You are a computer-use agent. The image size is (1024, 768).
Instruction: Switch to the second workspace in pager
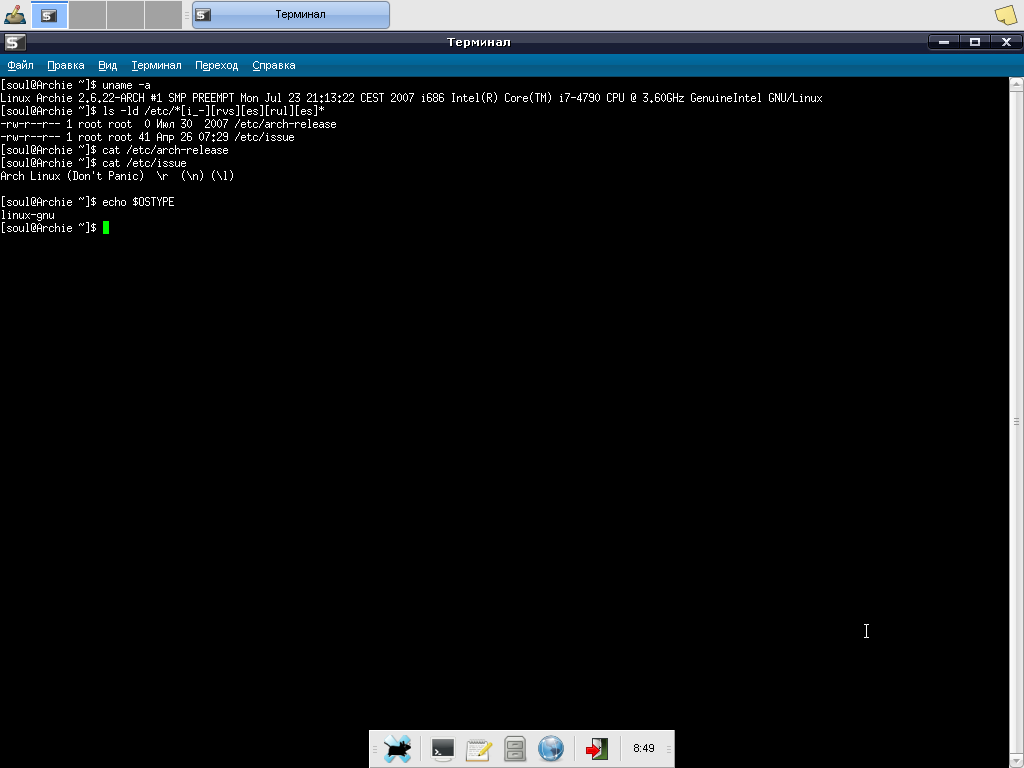point(88,15)
